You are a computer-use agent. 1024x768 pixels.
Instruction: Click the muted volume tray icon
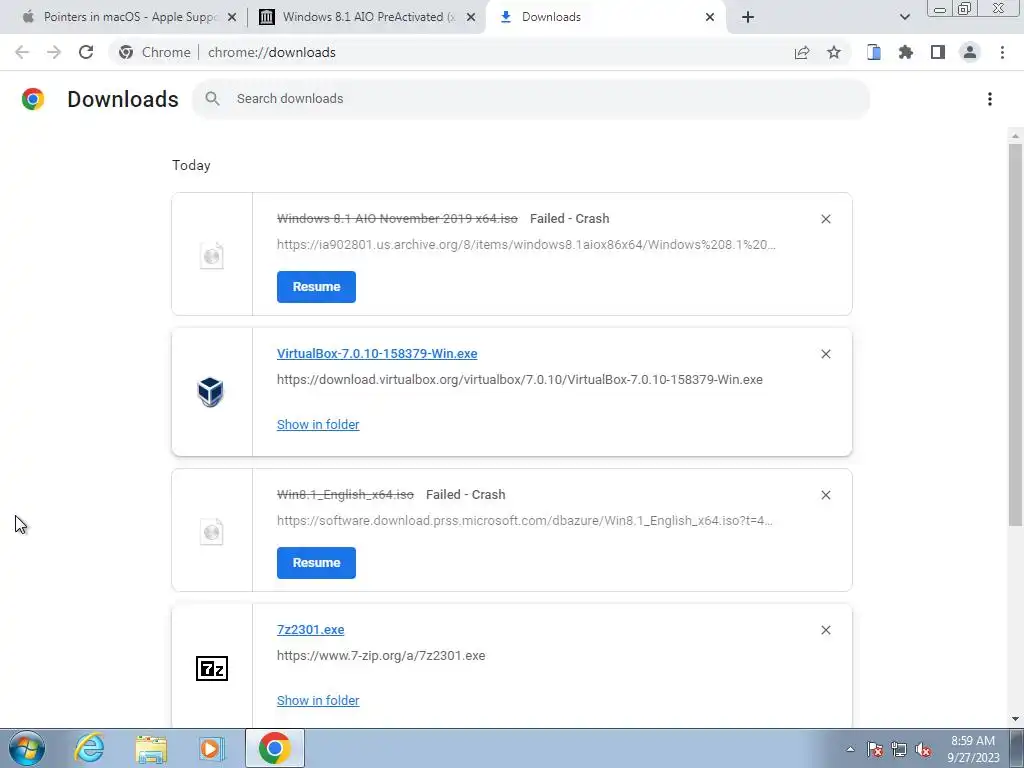click(x=923, y=749)
